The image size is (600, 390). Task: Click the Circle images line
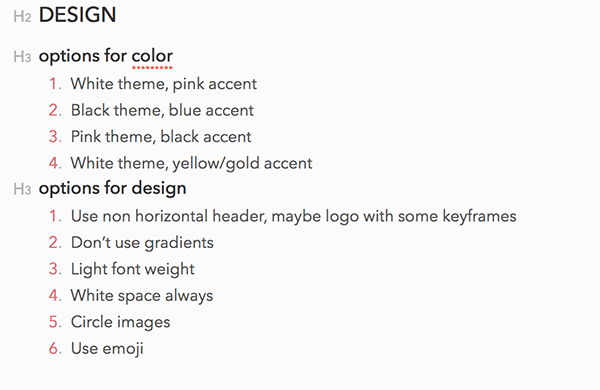click(121, 322)
